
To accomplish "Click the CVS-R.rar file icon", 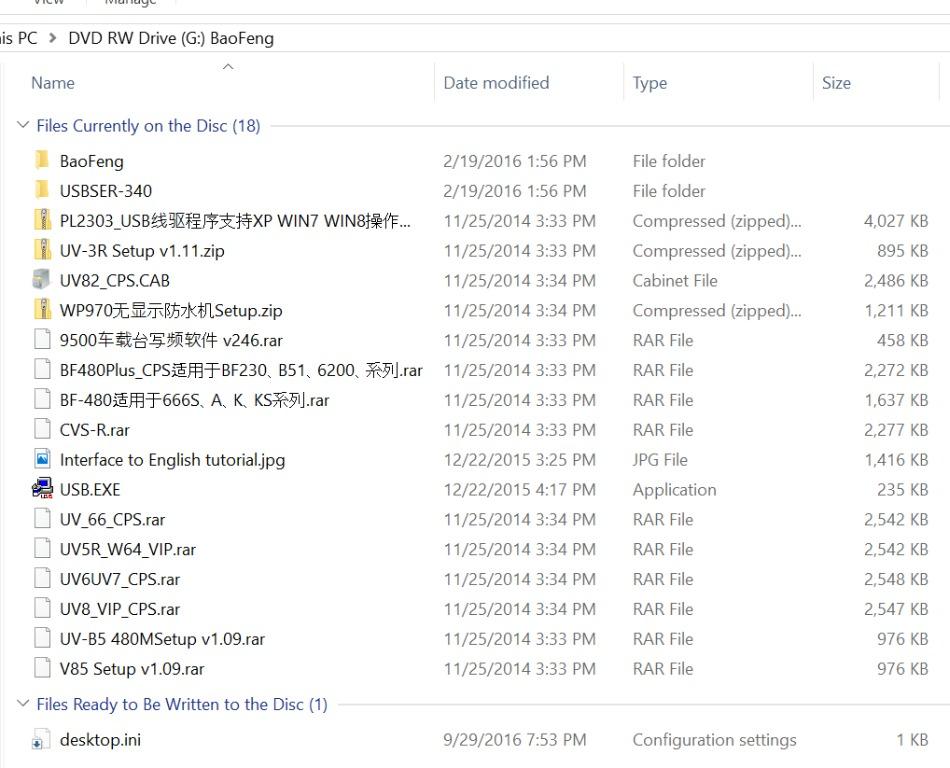I will (x=42, y=430).
